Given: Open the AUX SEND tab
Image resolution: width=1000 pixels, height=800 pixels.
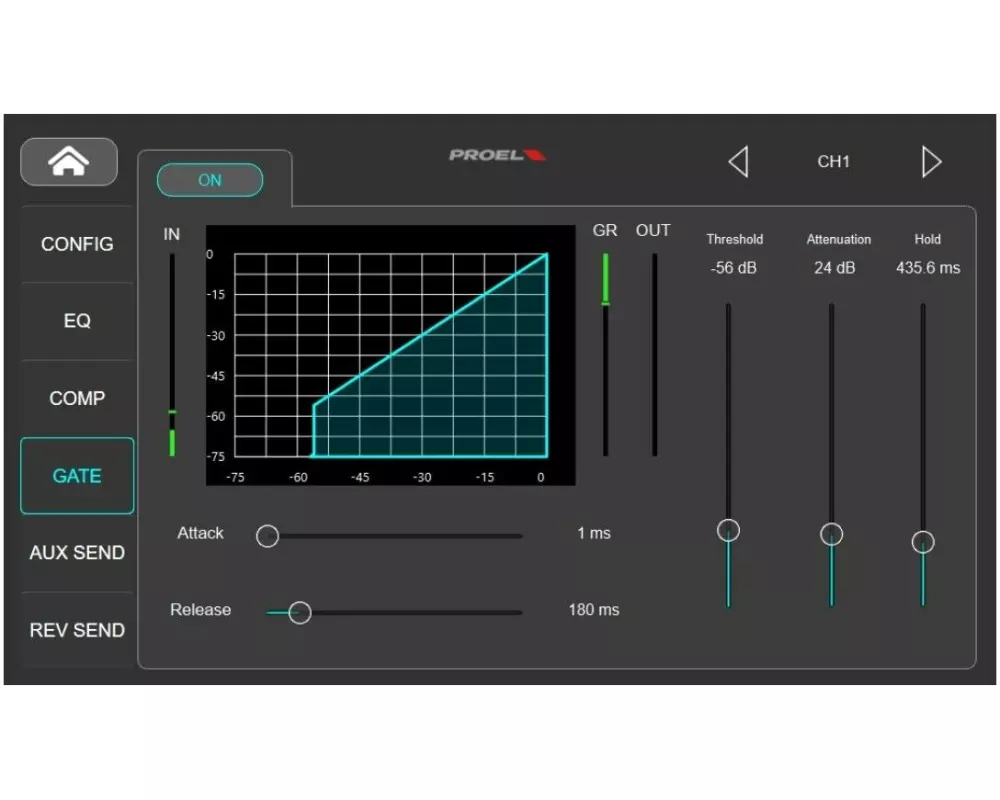Looking at the screenshot, I should pyautogui.click(x=77, y=552).
